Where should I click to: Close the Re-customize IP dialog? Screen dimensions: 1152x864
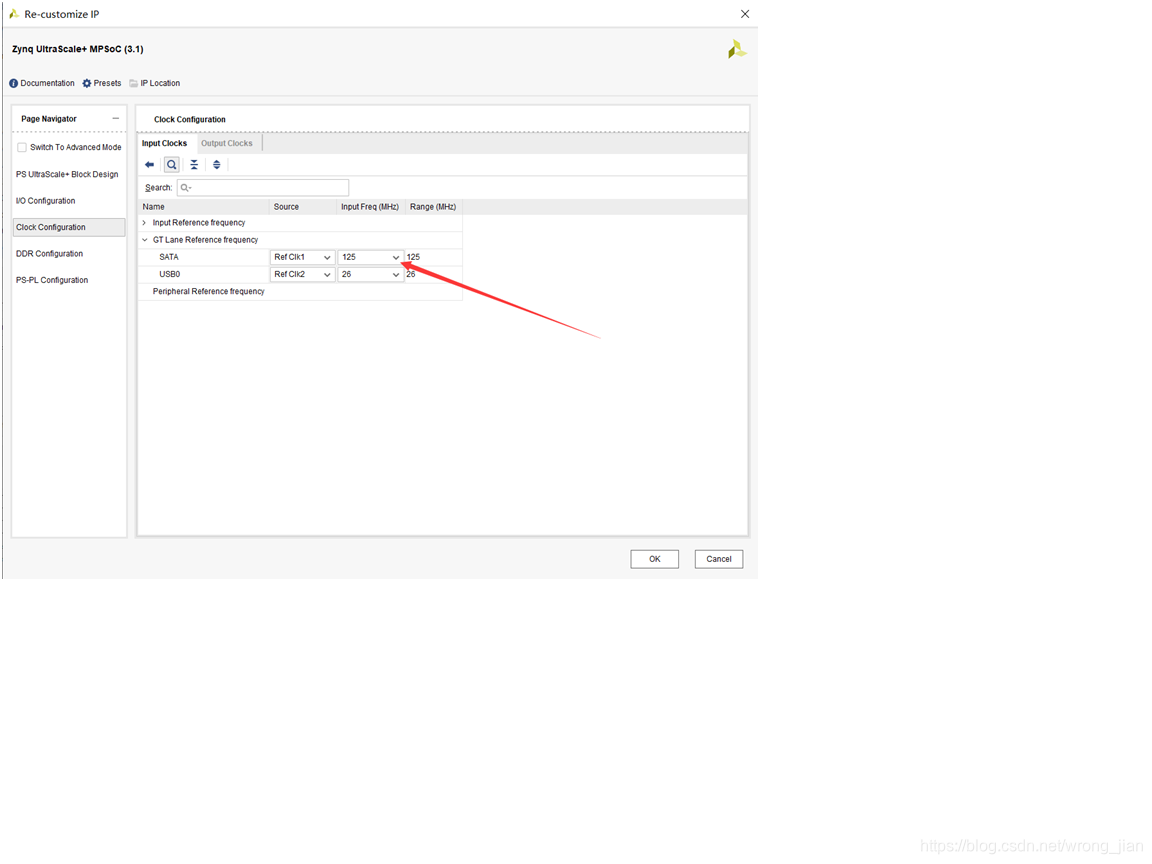point(745,14)
